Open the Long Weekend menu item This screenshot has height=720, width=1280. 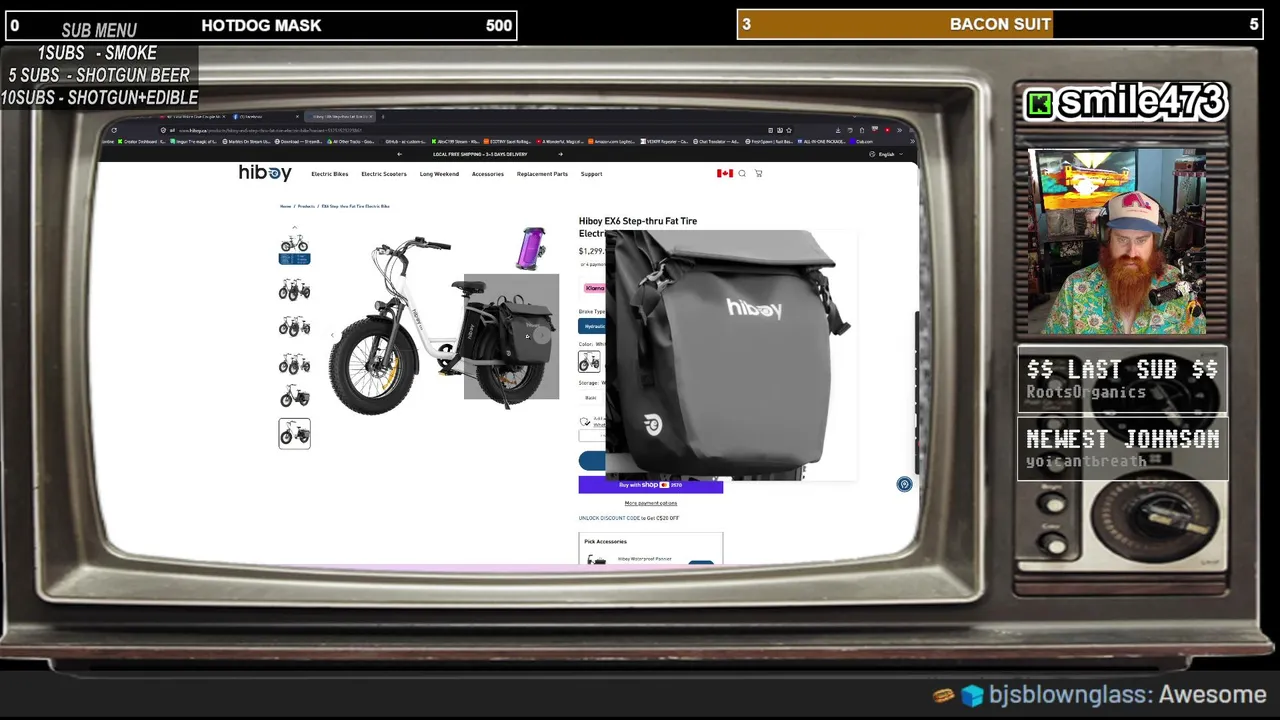point(439,174)
